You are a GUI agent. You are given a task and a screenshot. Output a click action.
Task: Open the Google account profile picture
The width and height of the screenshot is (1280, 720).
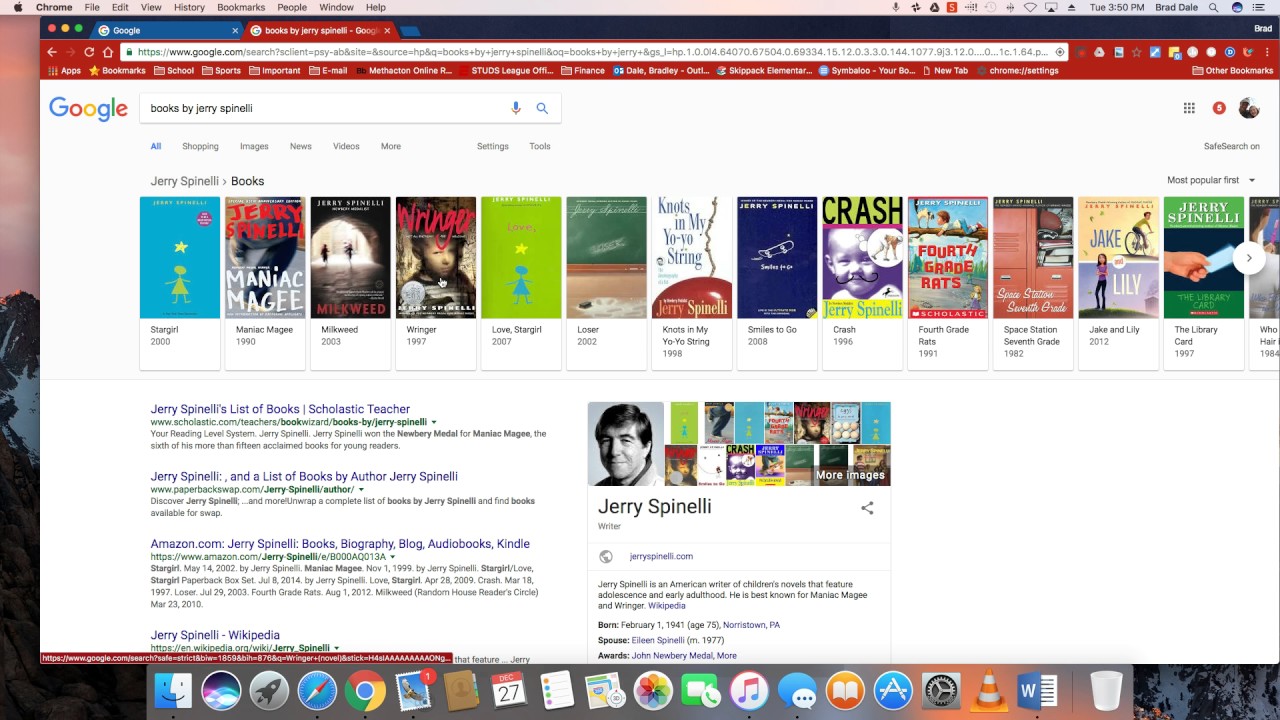1249,108
